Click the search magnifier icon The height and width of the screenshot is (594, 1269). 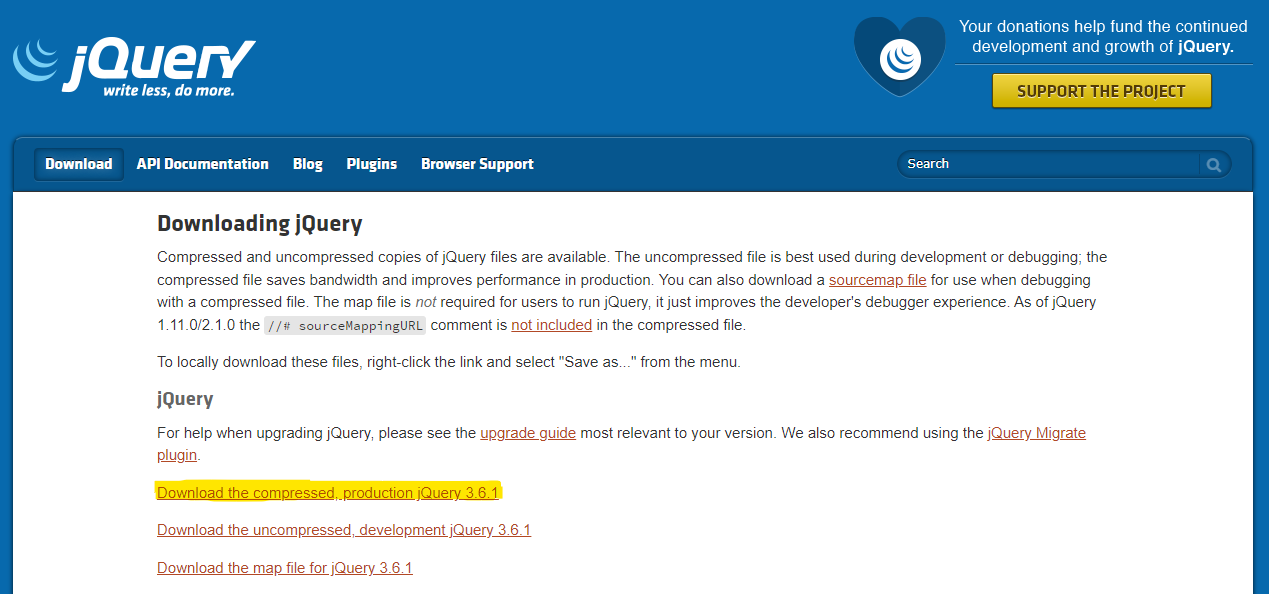(1214, 164)
